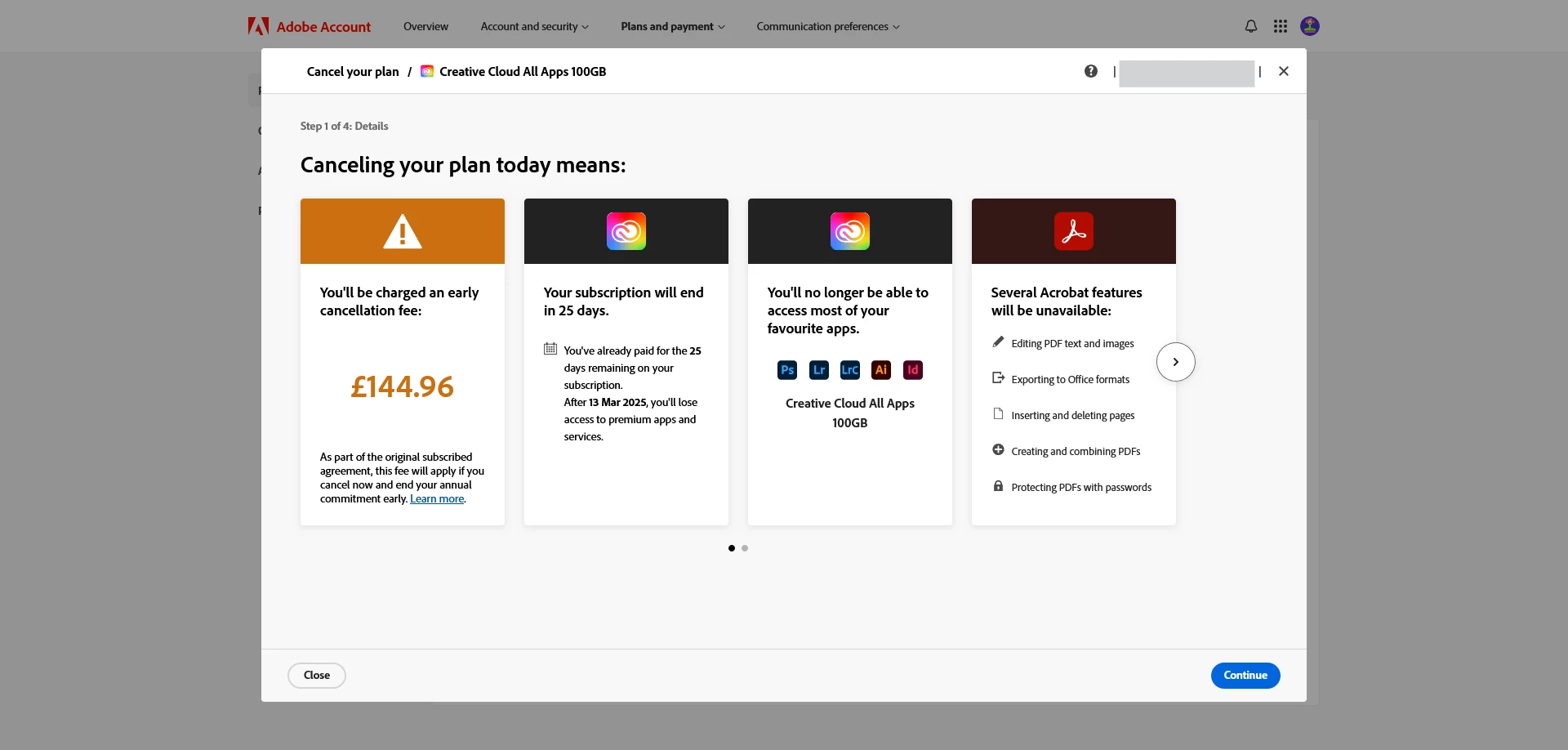Click the 13 Mar 2025 date text
Screen dimensions: 1568x750
pyautogui.click(x=617, y=403)
